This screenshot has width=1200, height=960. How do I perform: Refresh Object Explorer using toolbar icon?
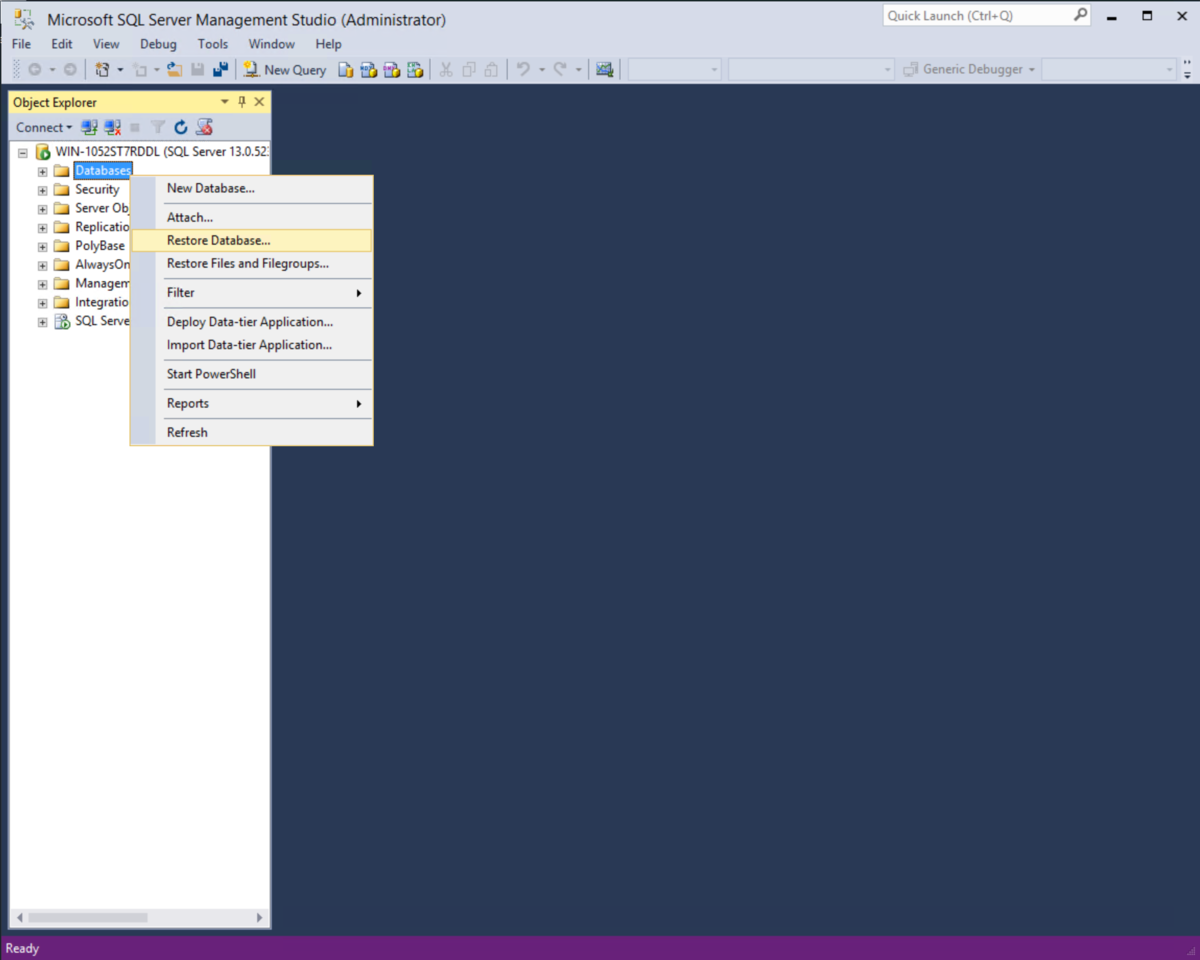click(x=181, y=127)
